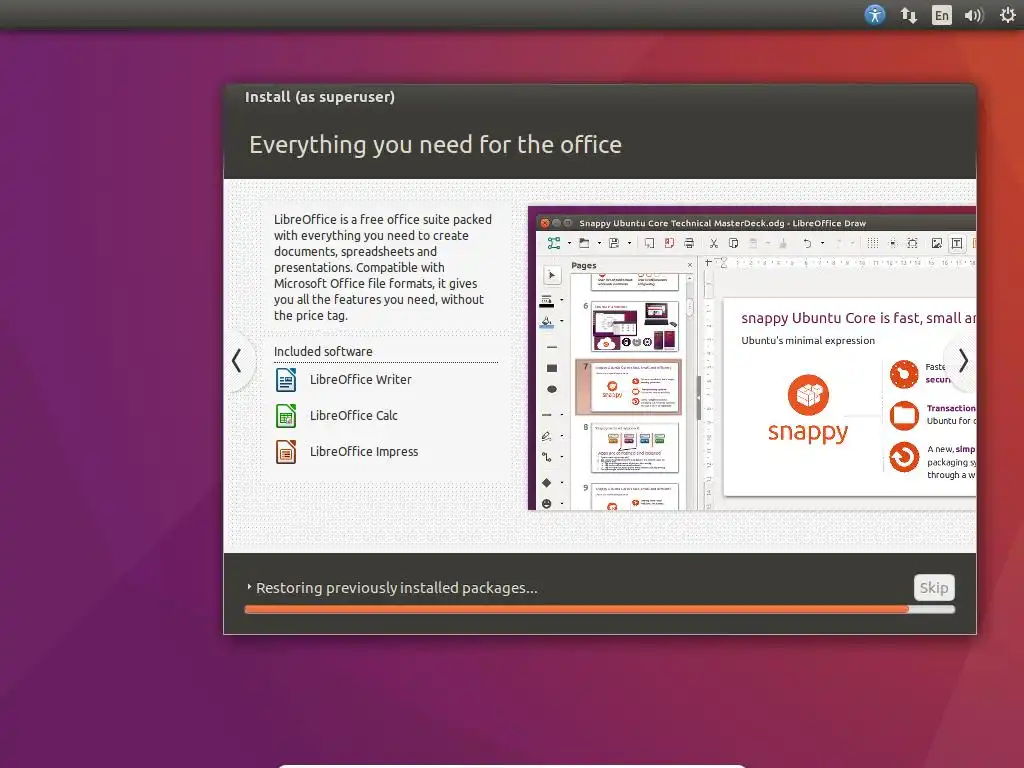This screenshot has width=1024, height=768.
Task: Open the accessibility indicator menu
Action: click(x=874, y=14)
